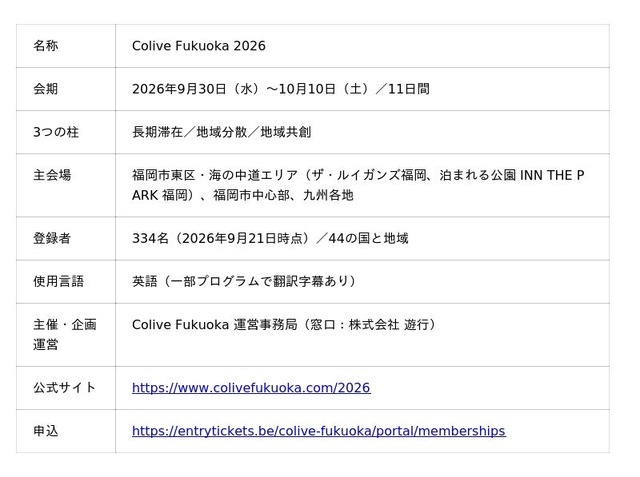640x477 pixels.
Task: Open the colivefukuoka.com/2026 official site link
Action: [251, 388]
